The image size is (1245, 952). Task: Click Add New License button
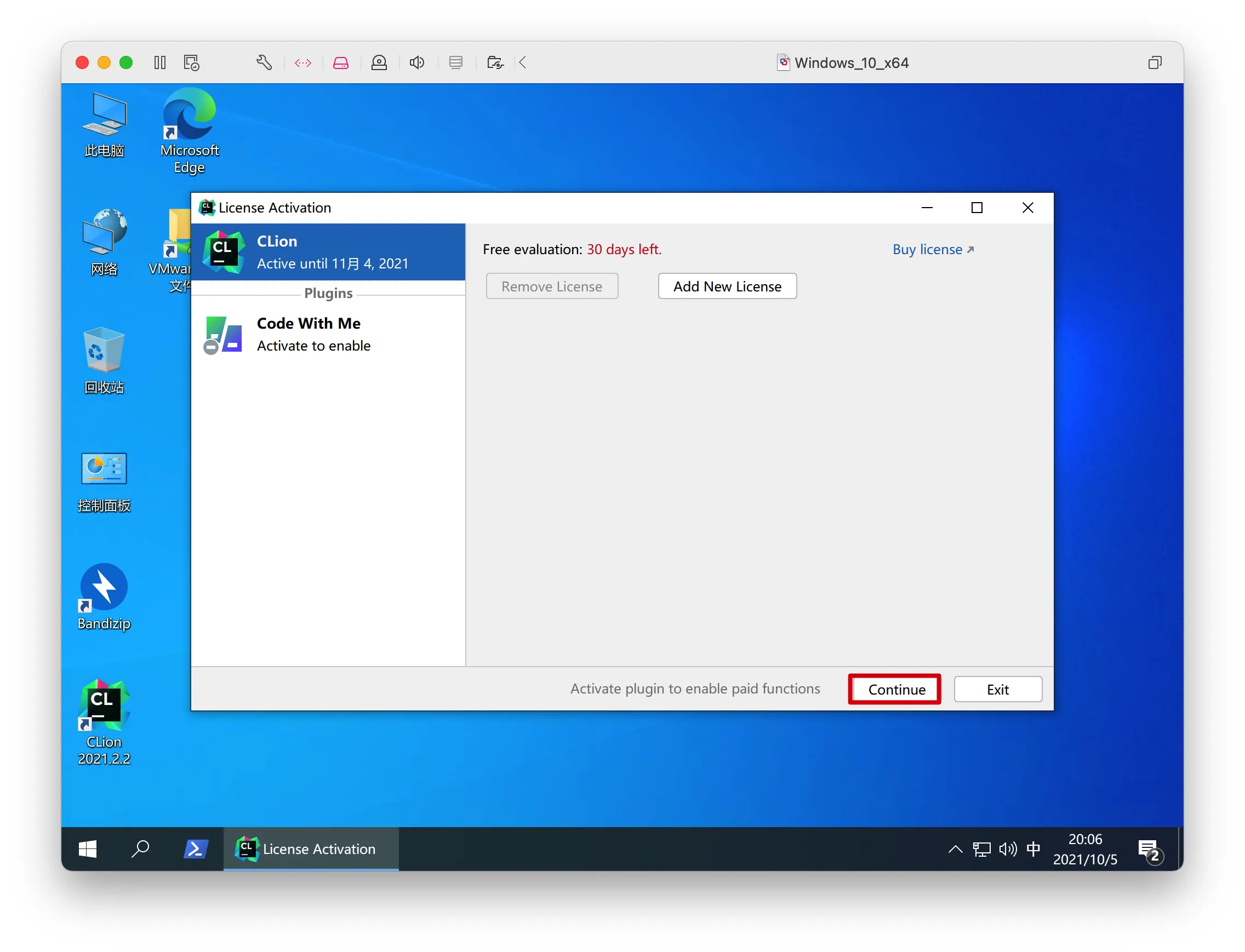[x=727, y=286]
